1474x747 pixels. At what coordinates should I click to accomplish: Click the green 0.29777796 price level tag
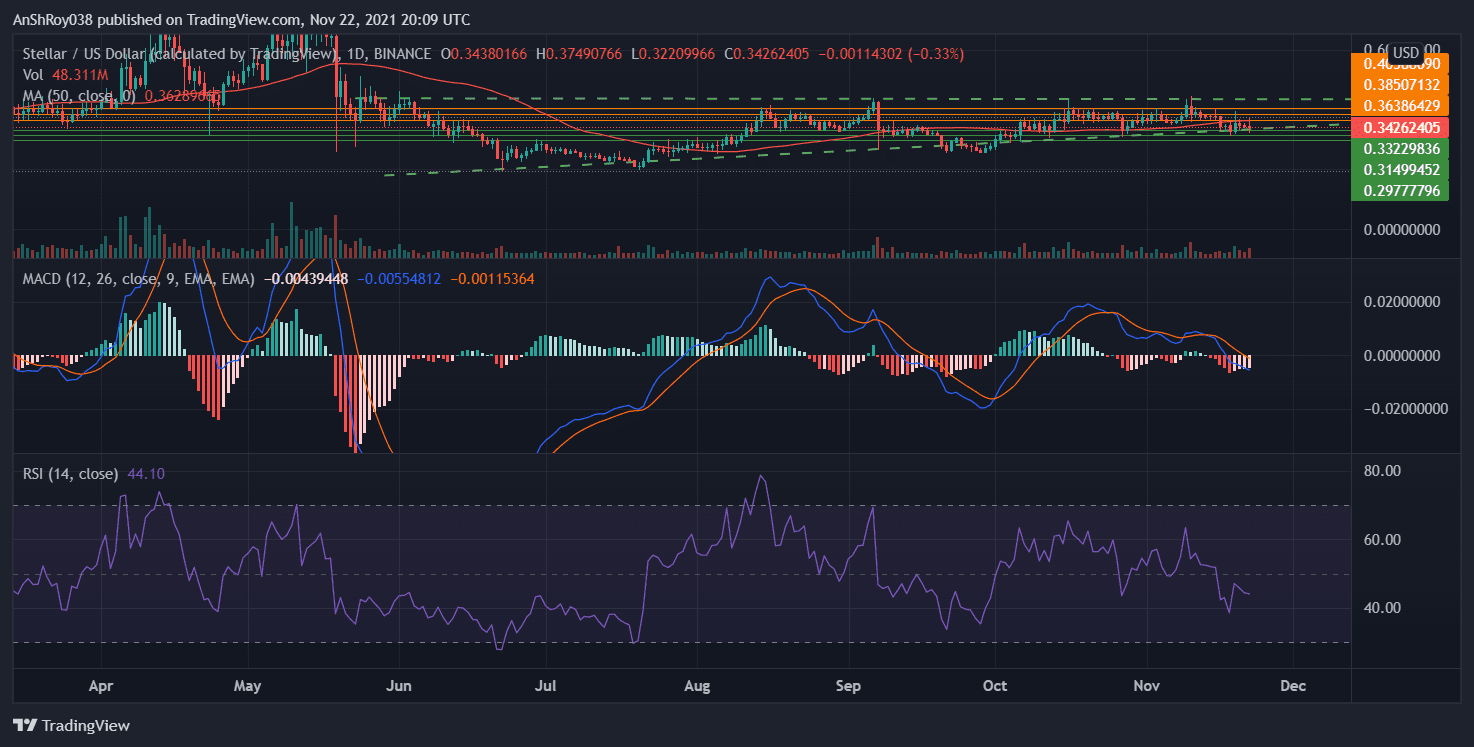[x=1404, y=190]
